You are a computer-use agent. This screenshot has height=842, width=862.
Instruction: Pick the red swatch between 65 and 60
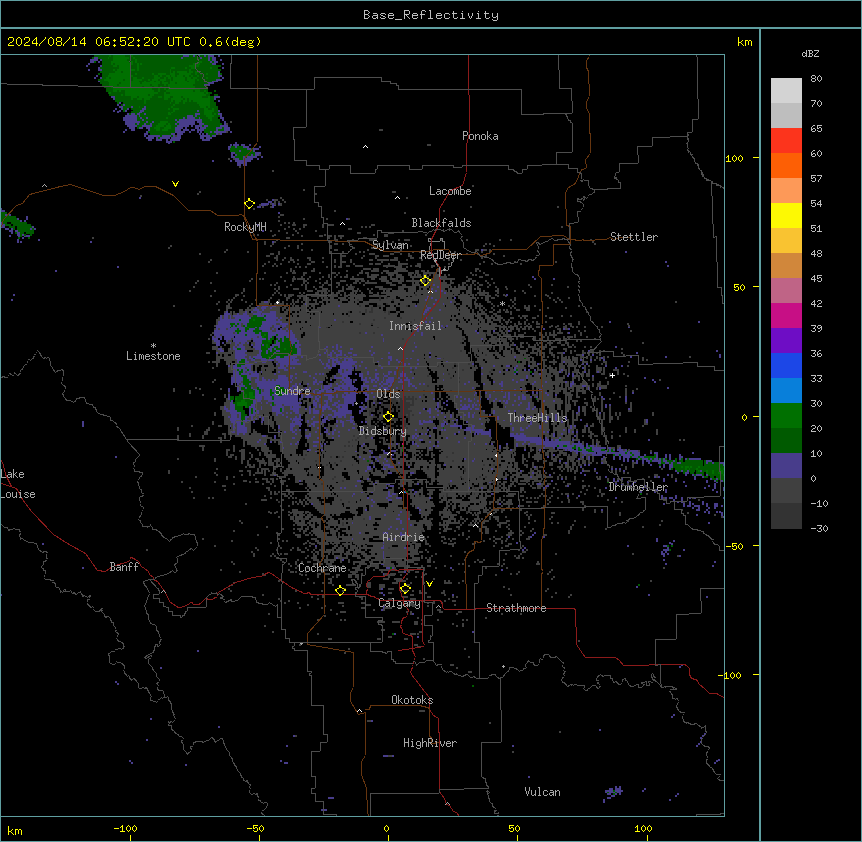pos(786,141)
